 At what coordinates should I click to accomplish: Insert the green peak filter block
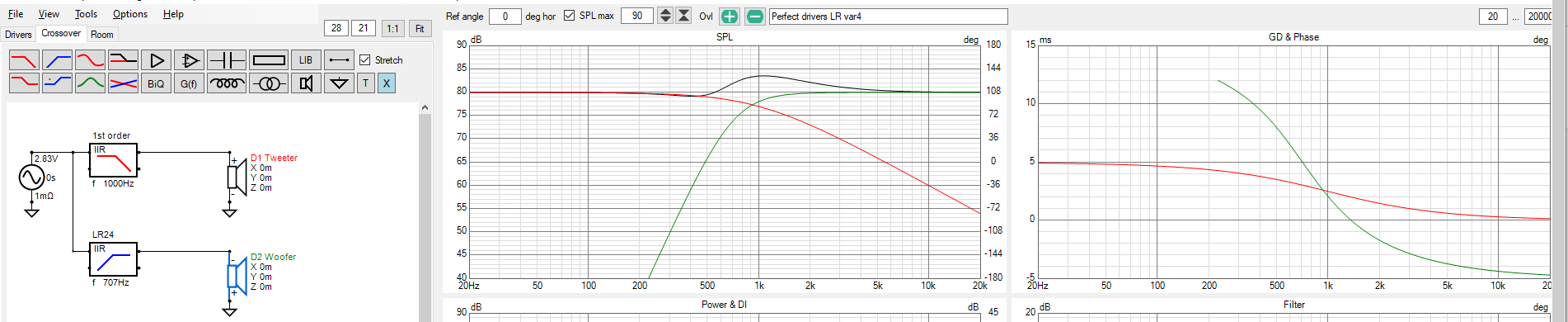[x=90, y=83]
